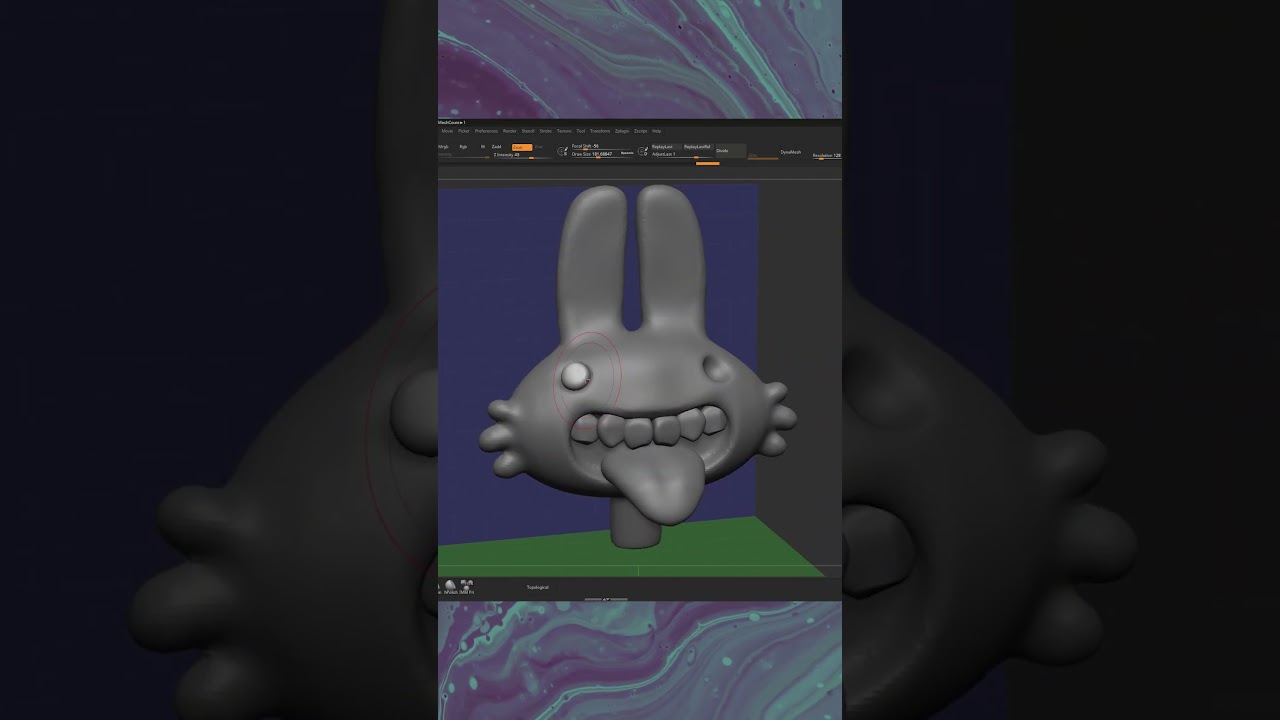Image resolution: width=1280 pixels, height=720 pixels.
Task: Adjust the Z Intensity slider
Action: (x=523, y=155)
